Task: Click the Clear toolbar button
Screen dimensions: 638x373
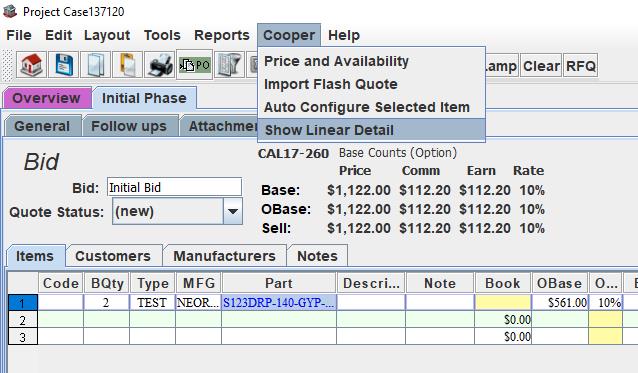Action: pos(541,66)
